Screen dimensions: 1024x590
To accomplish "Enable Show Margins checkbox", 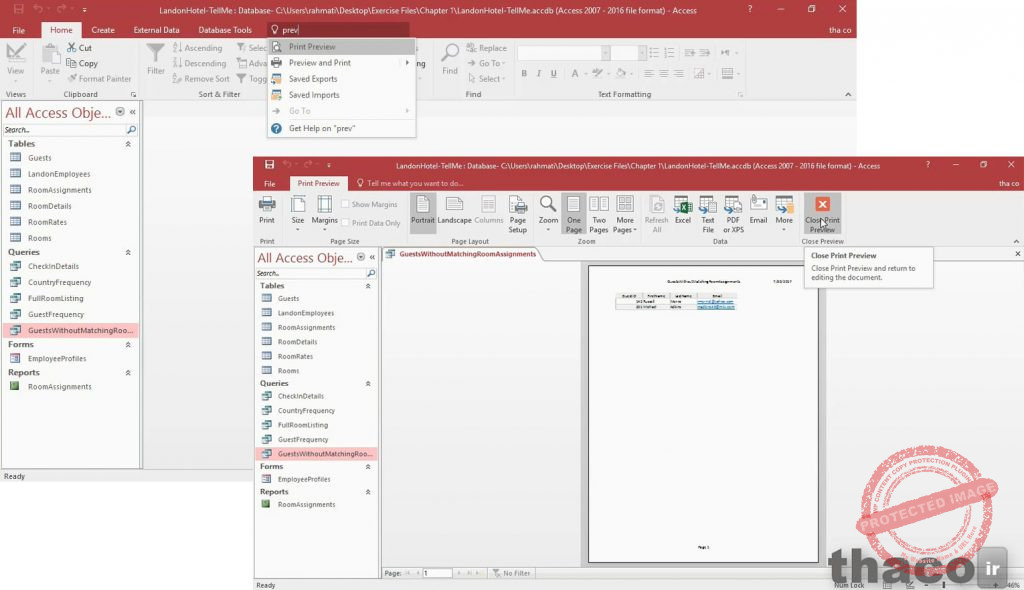I will point(345,205).
